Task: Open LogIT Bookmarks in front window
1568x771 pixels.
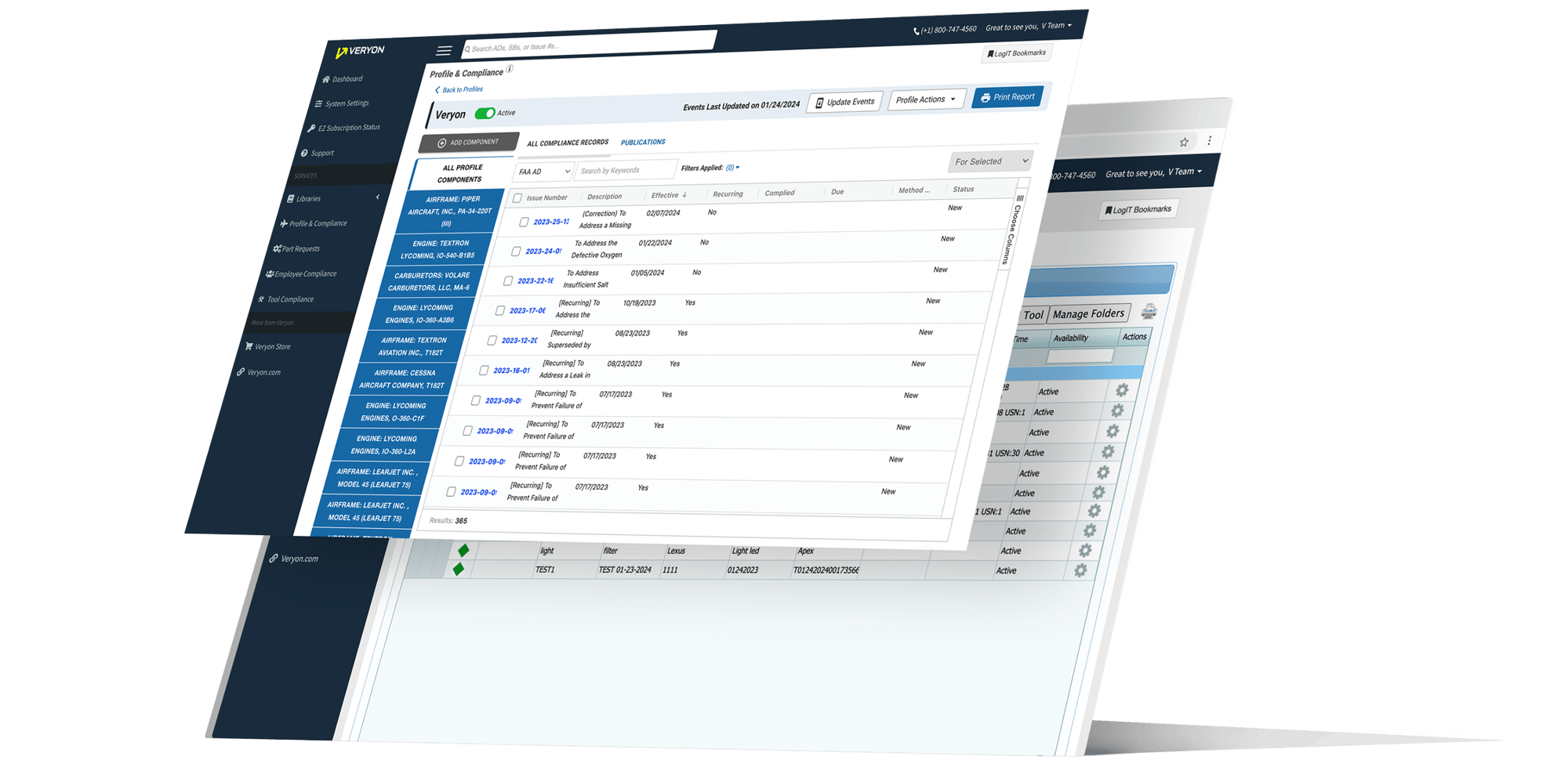Action: pos(1016,53)
